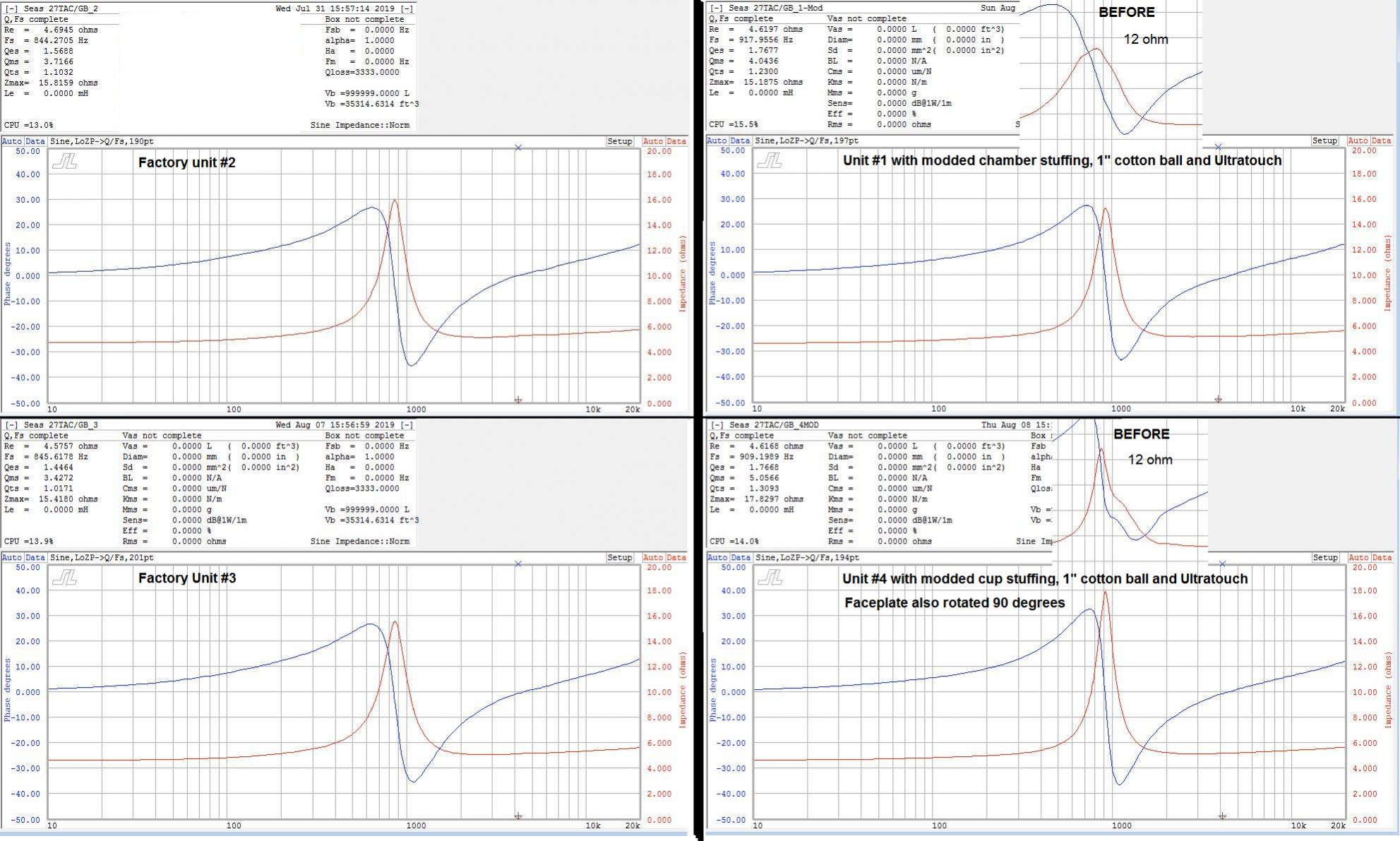Screen dimensions: 1400x841
Task: Click the 'Fs = 845.6178 Hz' value
Action: 46,457
